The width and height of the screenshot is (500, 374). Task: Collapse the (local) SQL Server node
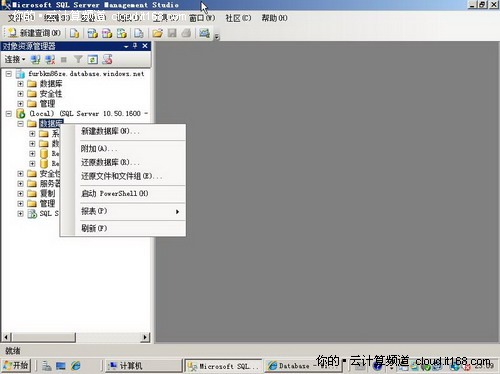tap(9, 114)
